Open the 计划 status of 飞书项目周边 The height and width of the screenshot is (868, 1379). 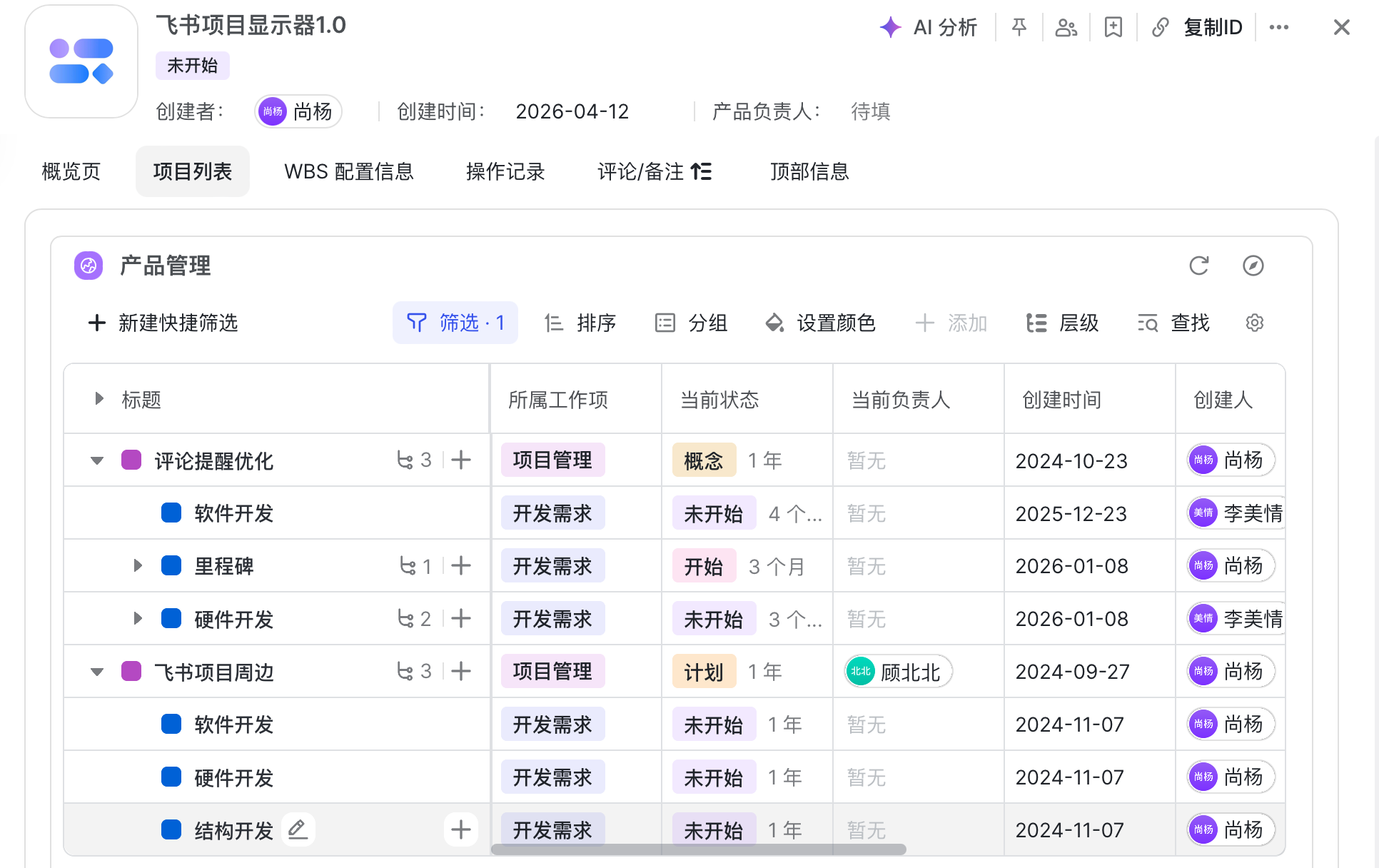[x=704, y=671]
